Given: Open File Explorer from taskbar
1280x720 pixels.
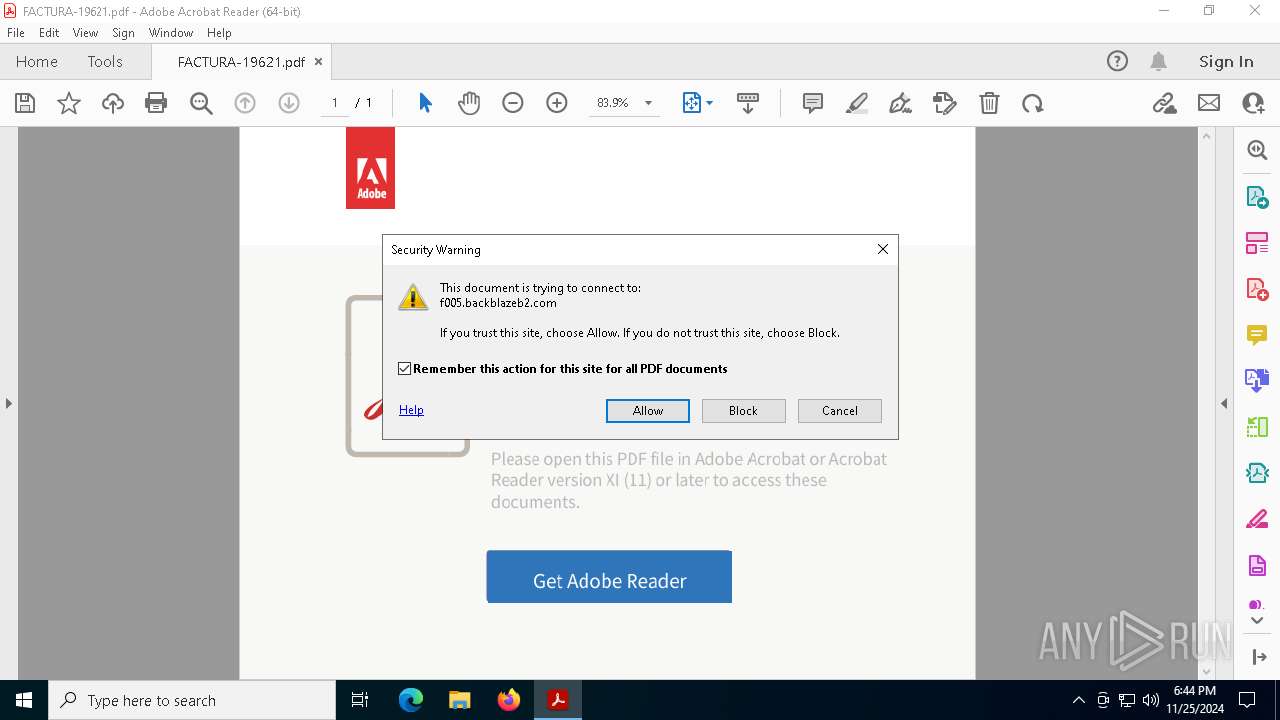Looking at the screenshot, I should 460,700.
